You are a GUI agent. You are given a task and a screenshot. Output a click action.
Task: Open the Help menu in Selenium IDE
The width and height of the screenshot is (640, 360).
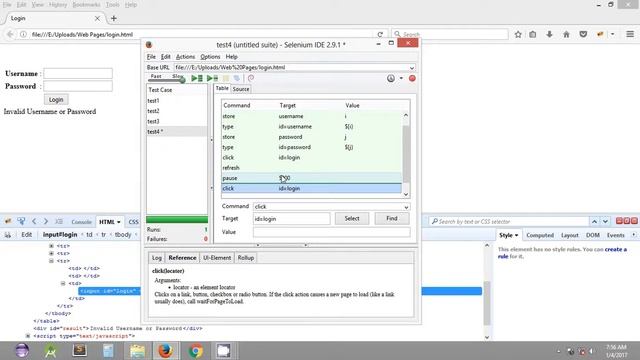[231, 57]
